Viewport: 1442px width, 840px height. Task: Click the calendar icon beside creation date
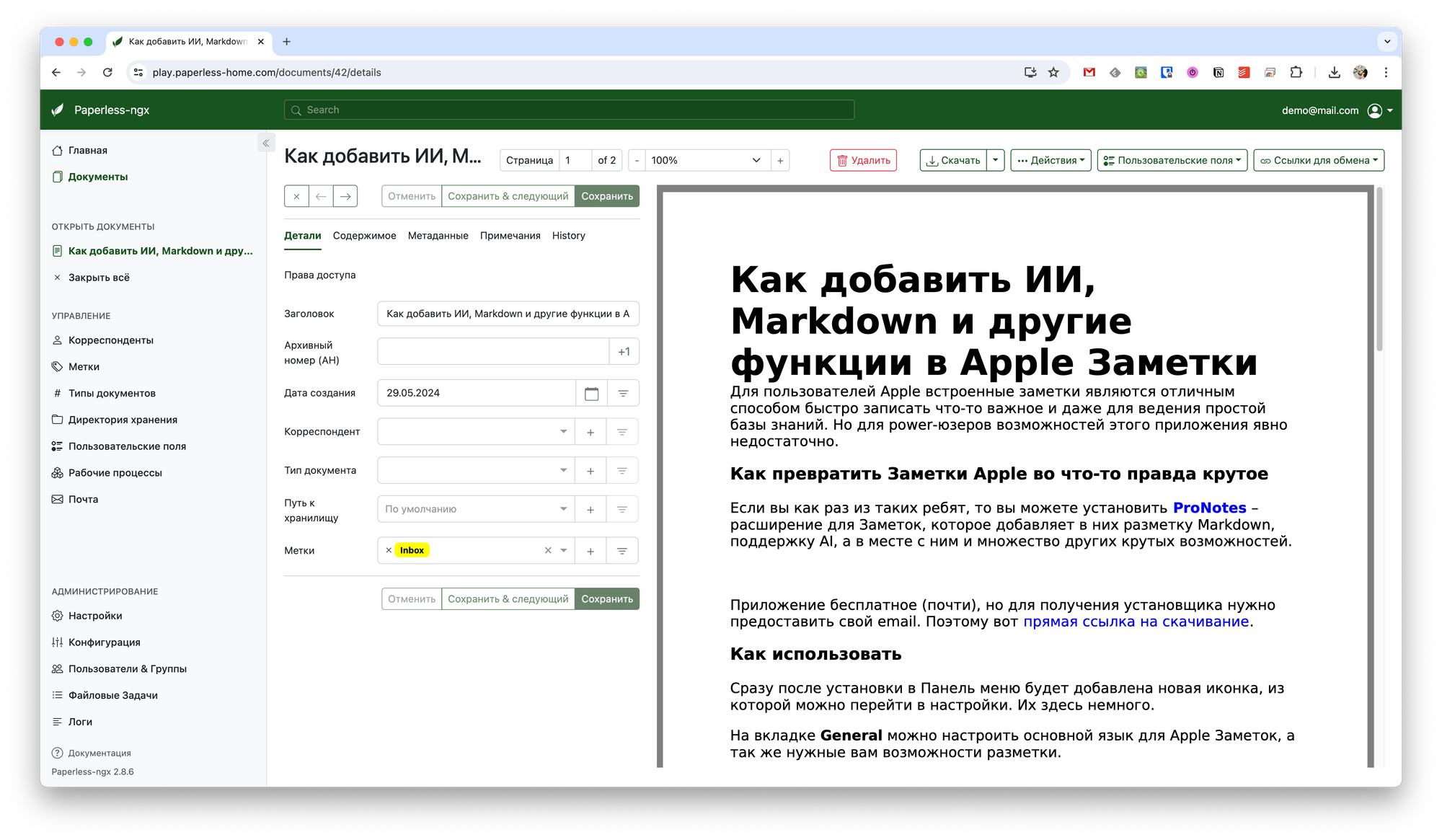tap(591, 393)
